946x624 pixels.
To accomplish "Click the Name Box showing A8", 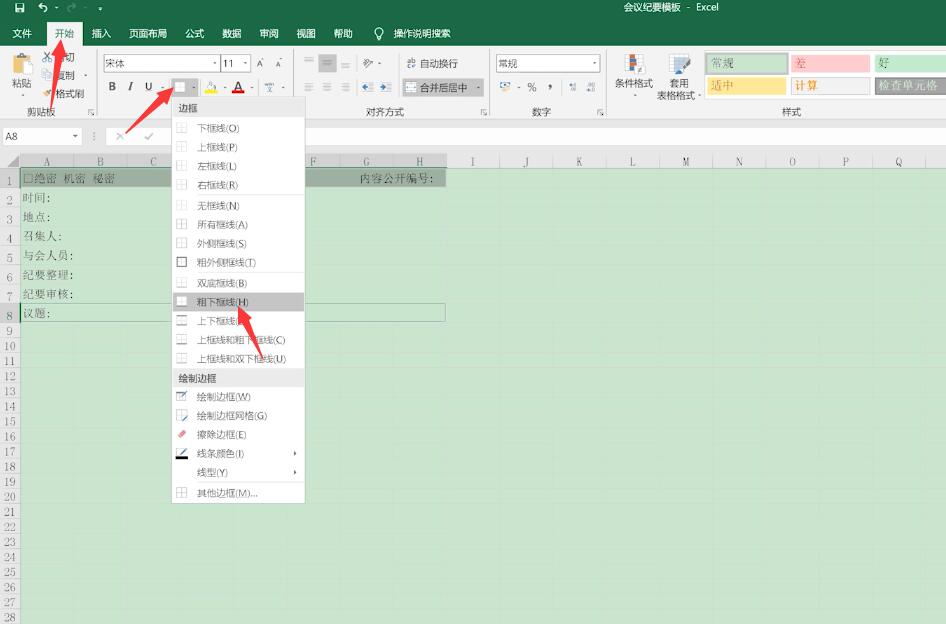I will point(42,136).
